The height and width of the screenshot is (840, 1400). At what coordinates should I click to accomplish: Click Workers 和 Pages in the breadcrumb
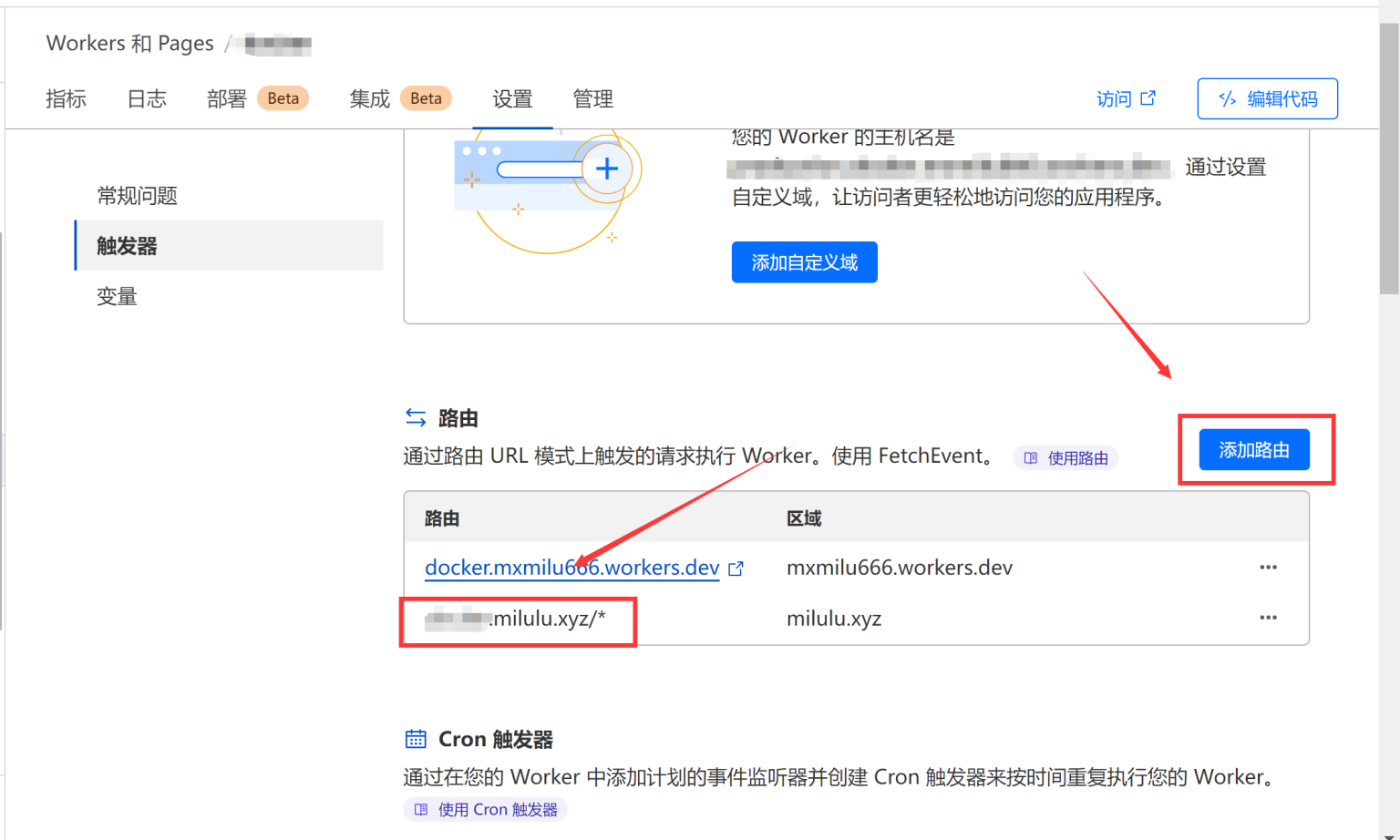point(129,42)
